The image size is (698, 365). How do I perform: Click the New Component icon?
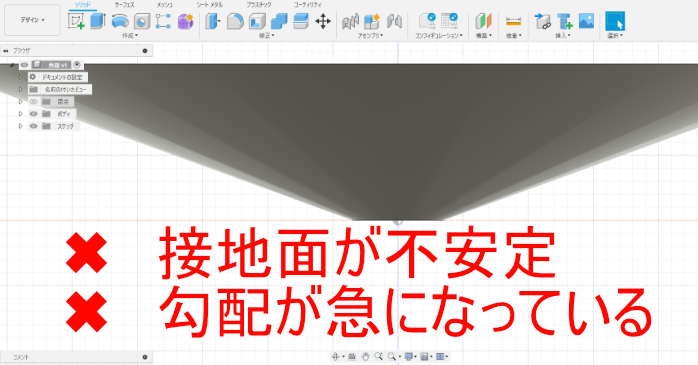[x=372, y=21]
